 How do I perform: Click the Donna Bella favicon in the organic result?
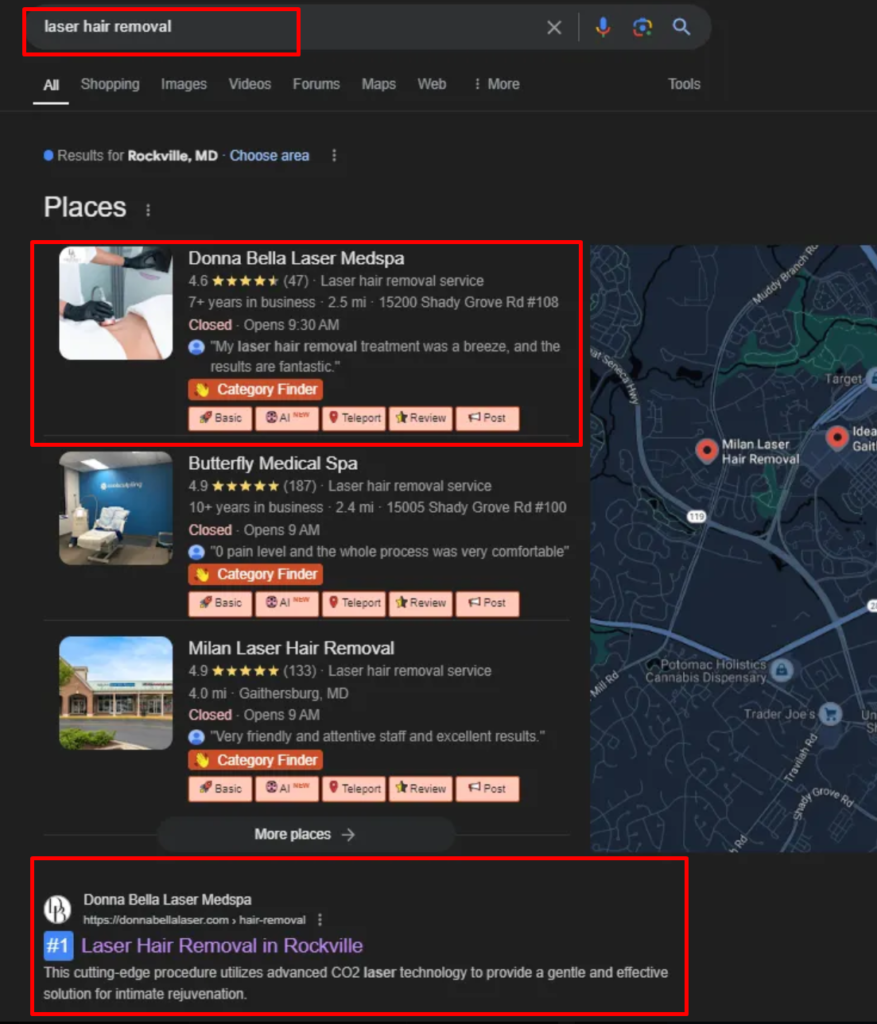point(57,909)
